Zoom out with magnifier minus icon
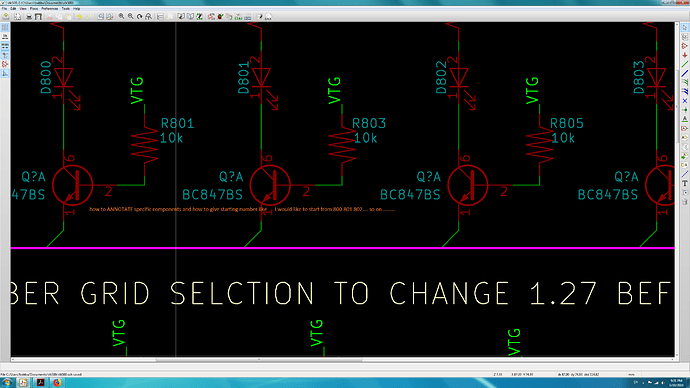Screen dimensions: 690x388 coord(131,17)
